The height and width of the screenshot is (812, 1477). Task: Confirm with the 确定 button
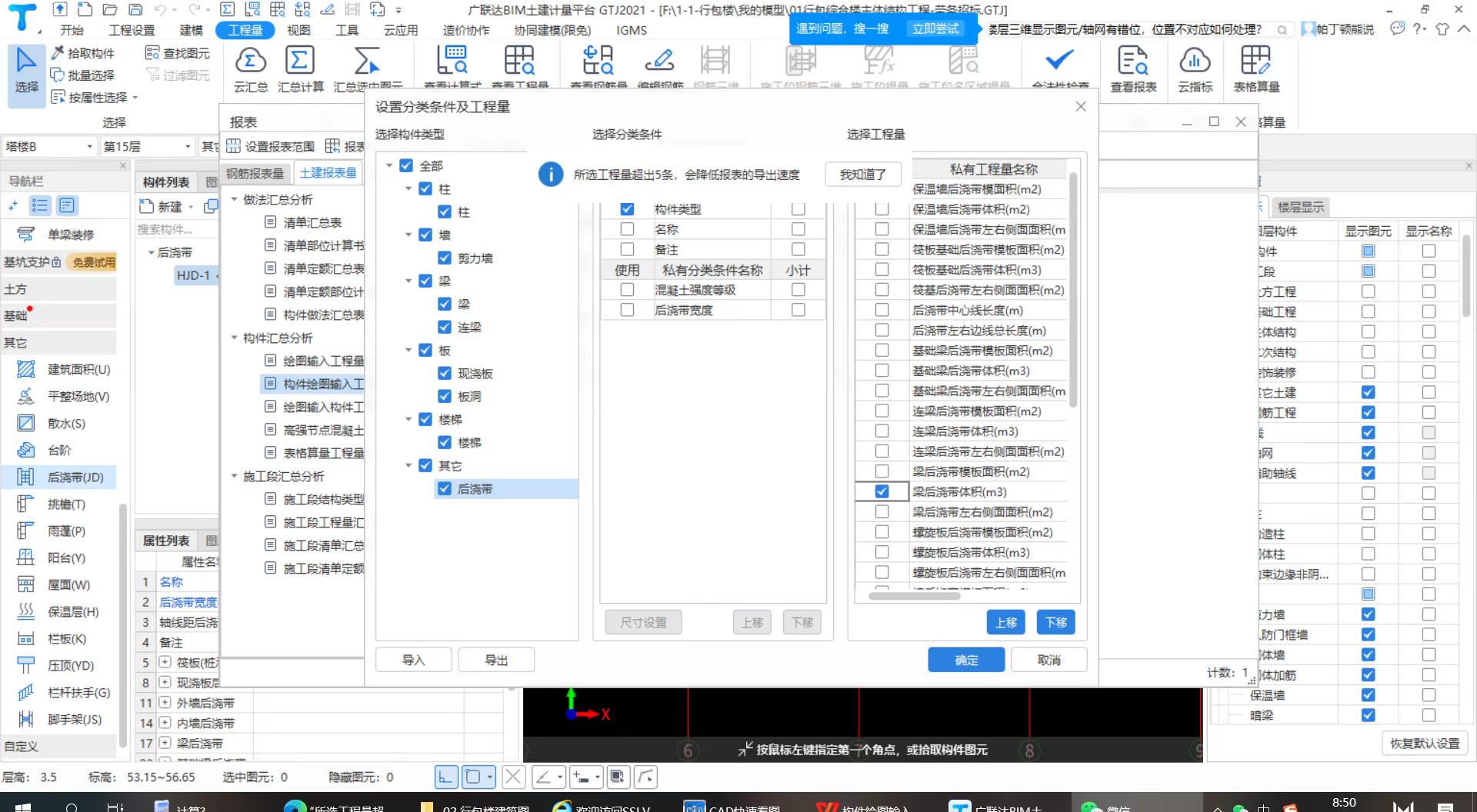point(966,660)
